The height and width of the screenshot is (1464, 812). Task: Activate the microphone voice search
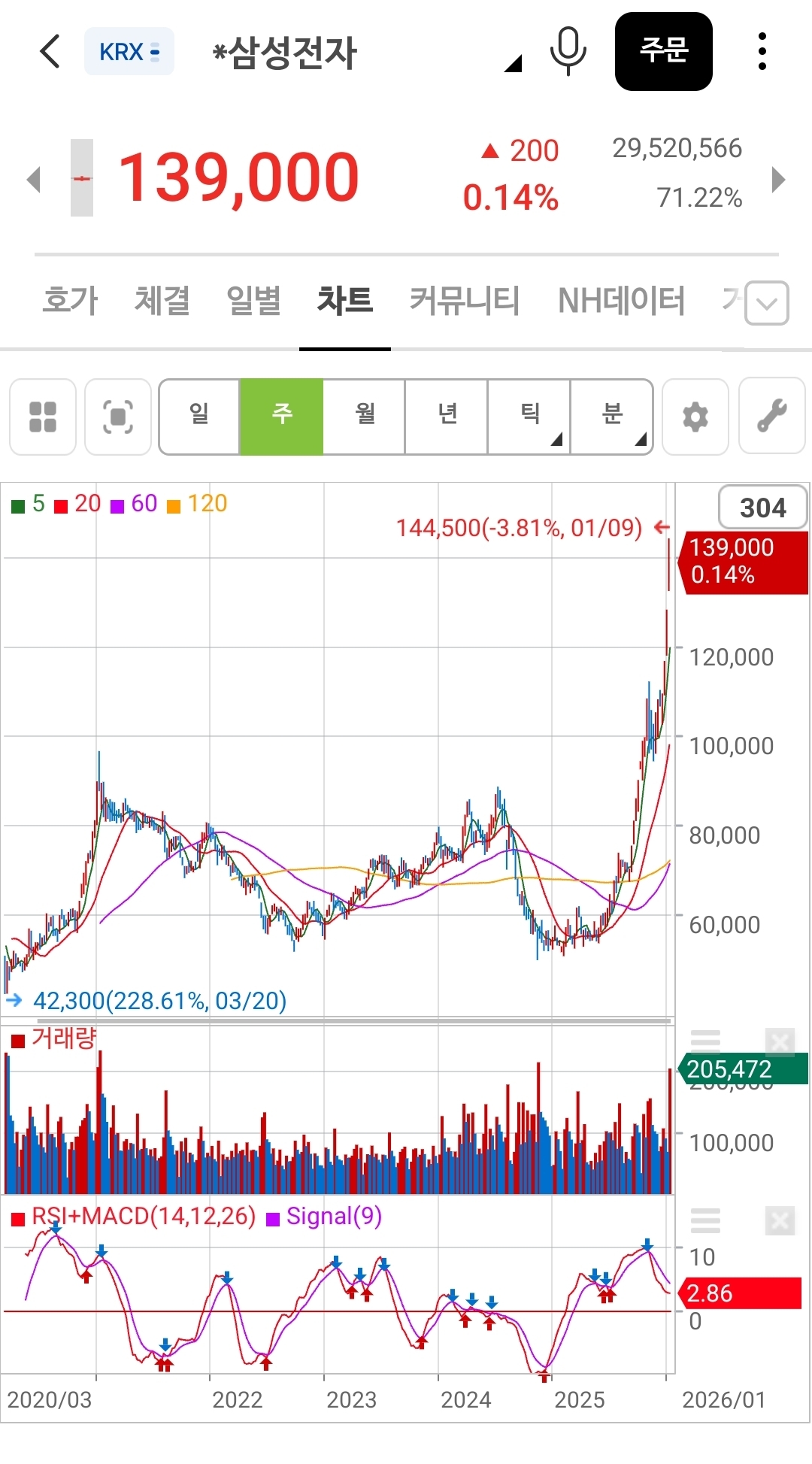pos(568,51)
